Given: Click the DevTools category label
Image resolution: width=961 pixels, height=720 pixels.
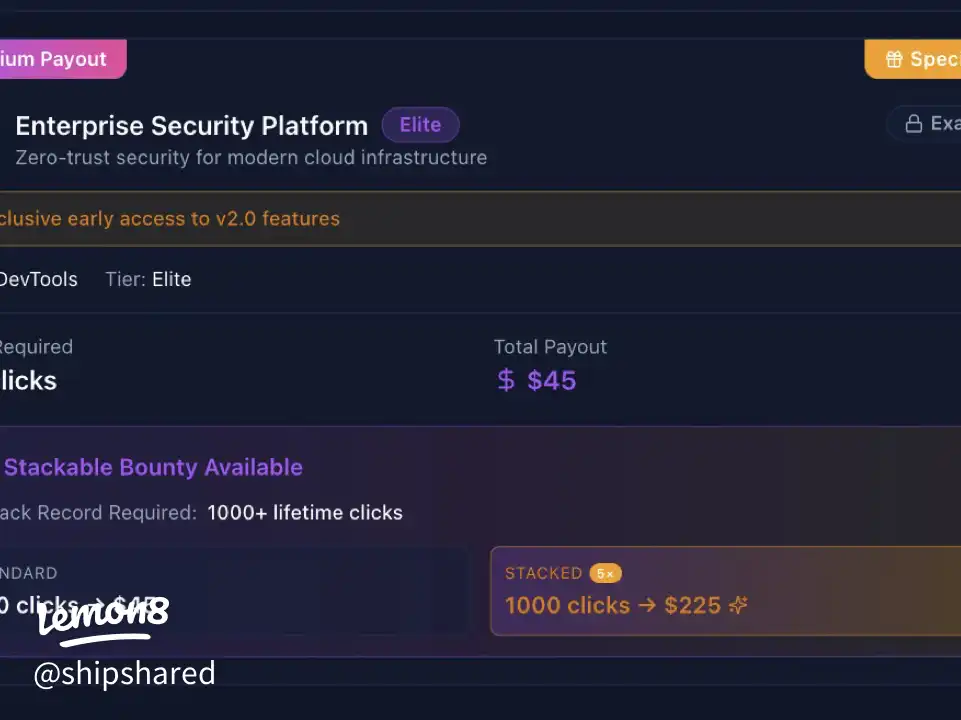Looking at the screenshot, I should 38,280.
